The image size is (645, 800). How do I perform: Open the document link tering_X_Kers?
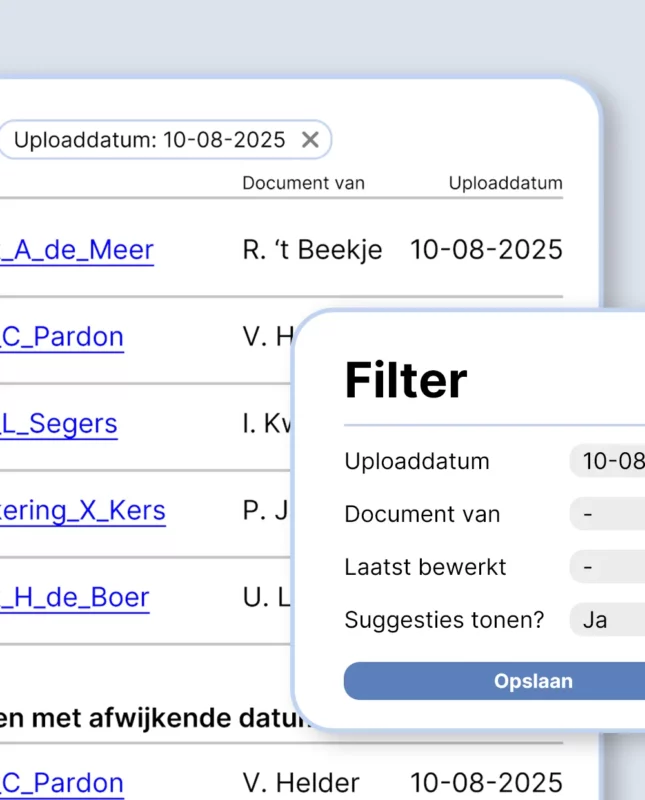point(84,511)
